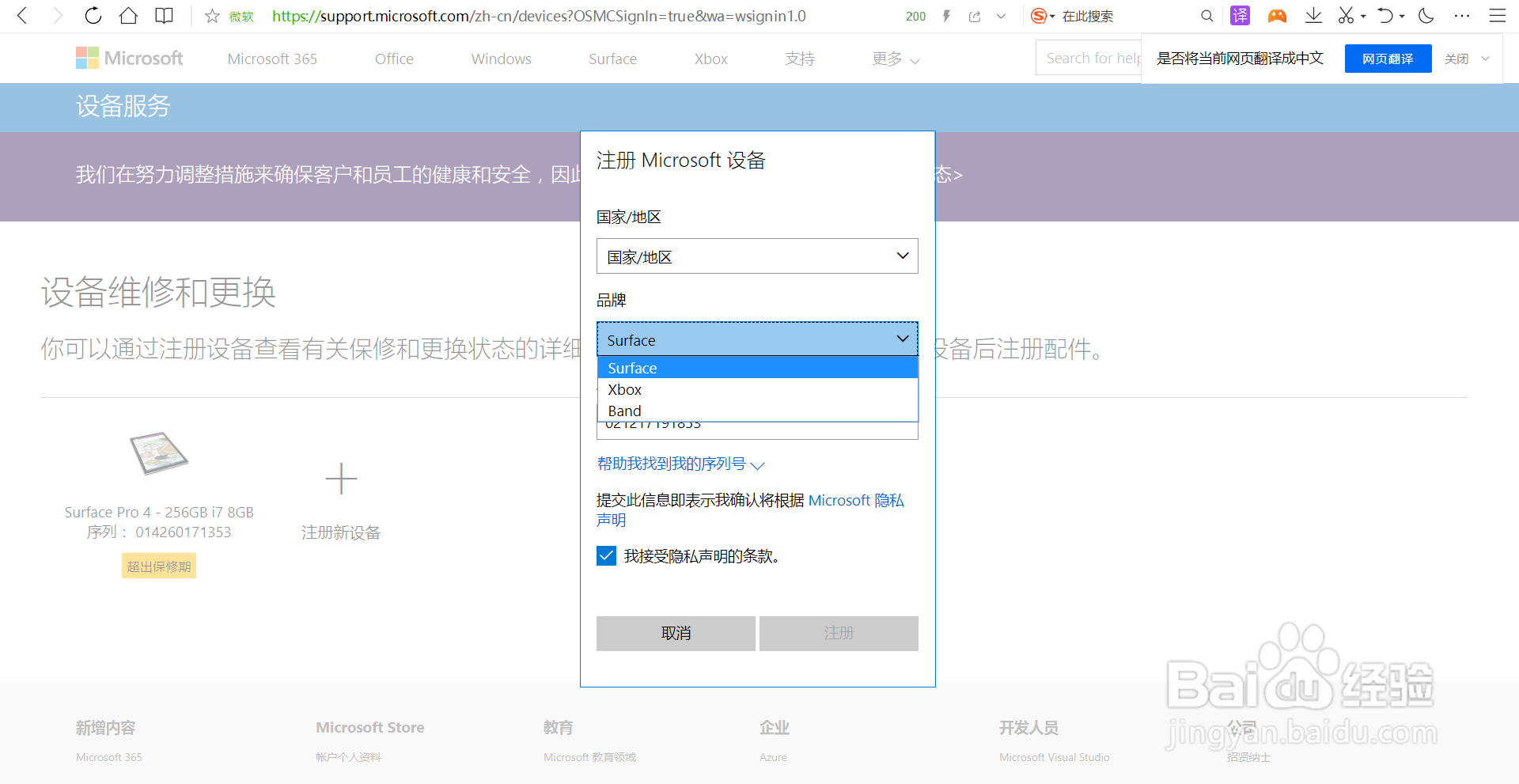Open the game controller extension icon
This screenshot has height=784, width=1519.
click(1277, 16)
